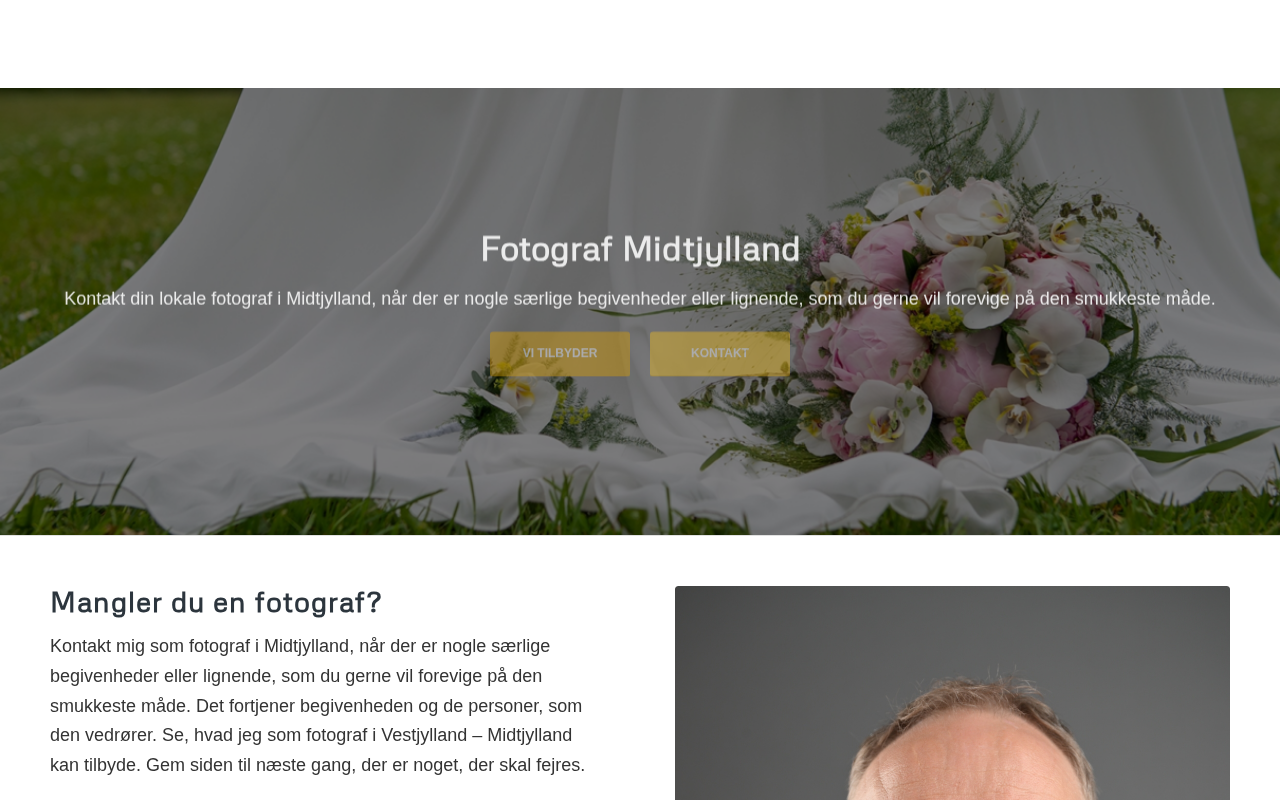Select the Fotograf Midtjylland hero heading
The width and height of the screenshot is (1280, 800).
640,249
